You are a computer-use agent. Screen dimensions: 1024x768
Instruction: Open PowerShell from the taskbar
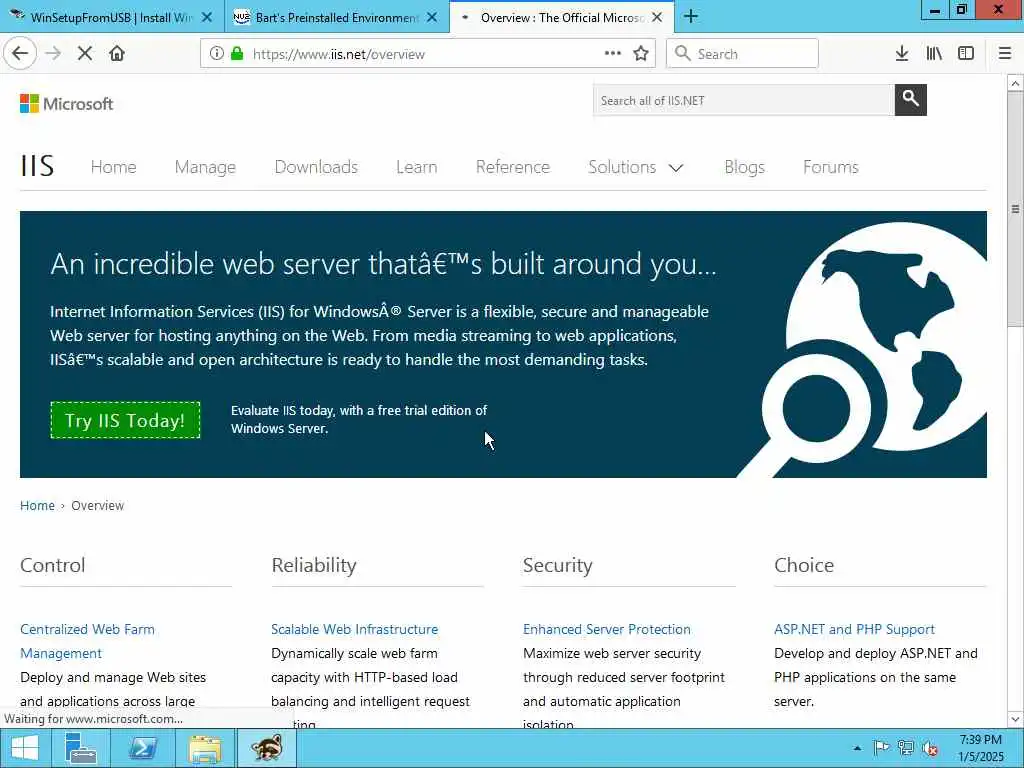coord(143,748)
